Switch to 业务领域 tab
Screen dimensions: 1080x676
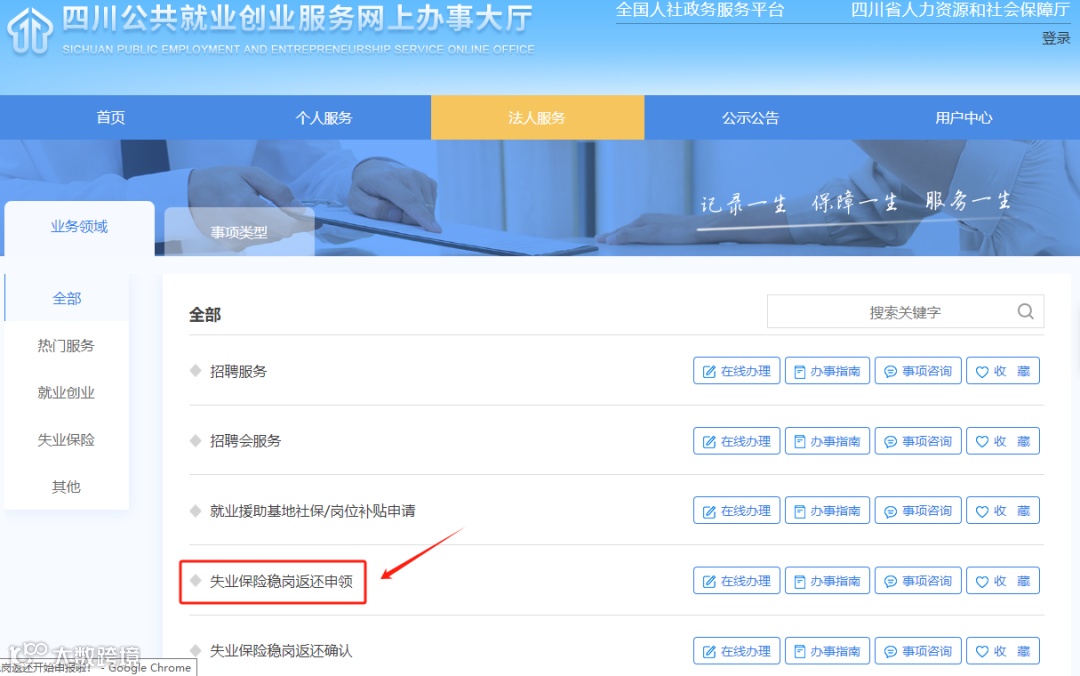(x=79, y=227)
